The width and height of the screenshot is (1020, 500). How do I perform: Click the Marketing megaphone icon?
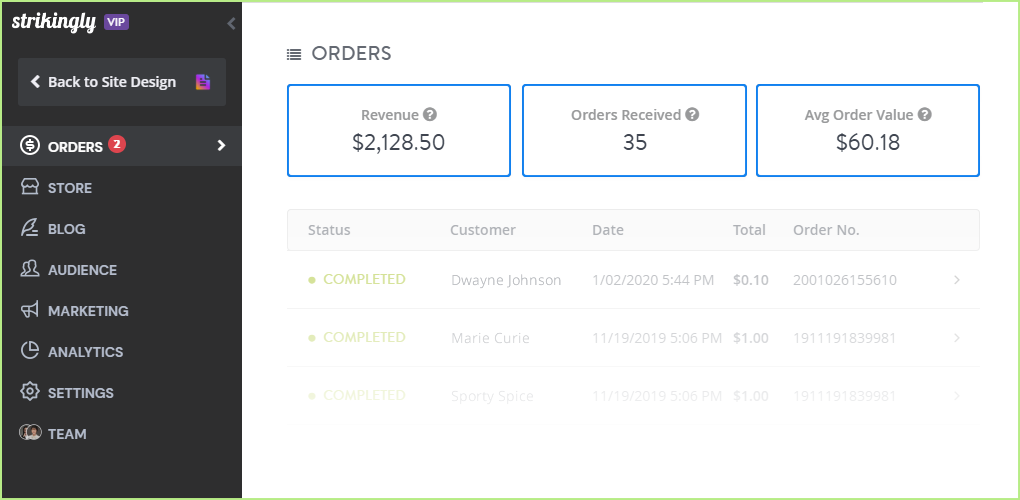pyautogui.click(x=30, y=310)
